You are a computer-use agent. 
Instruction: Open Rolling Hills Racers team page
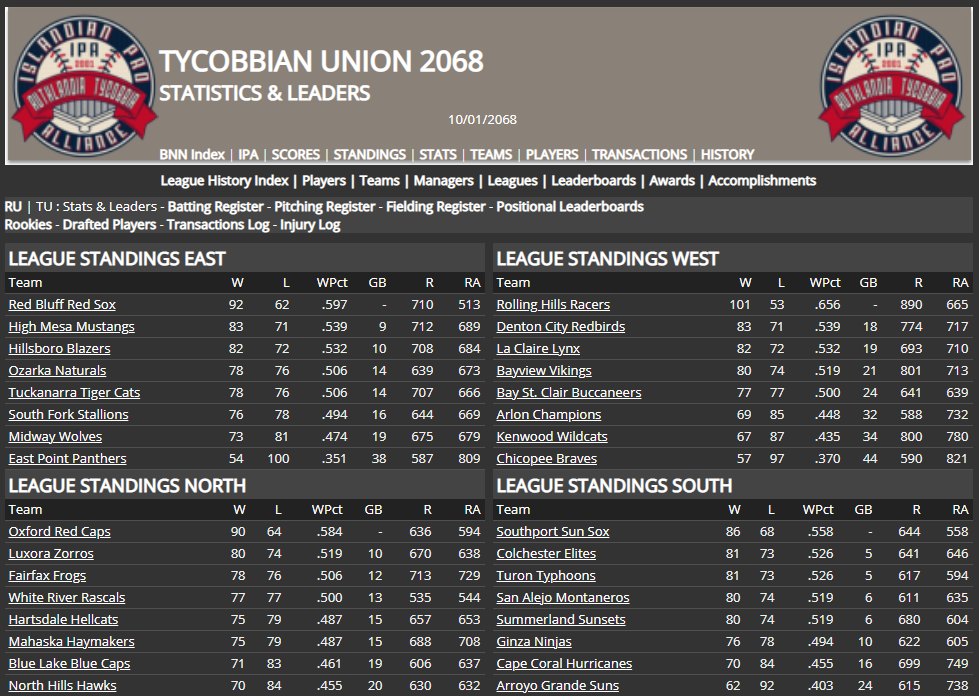coord(553,305)
